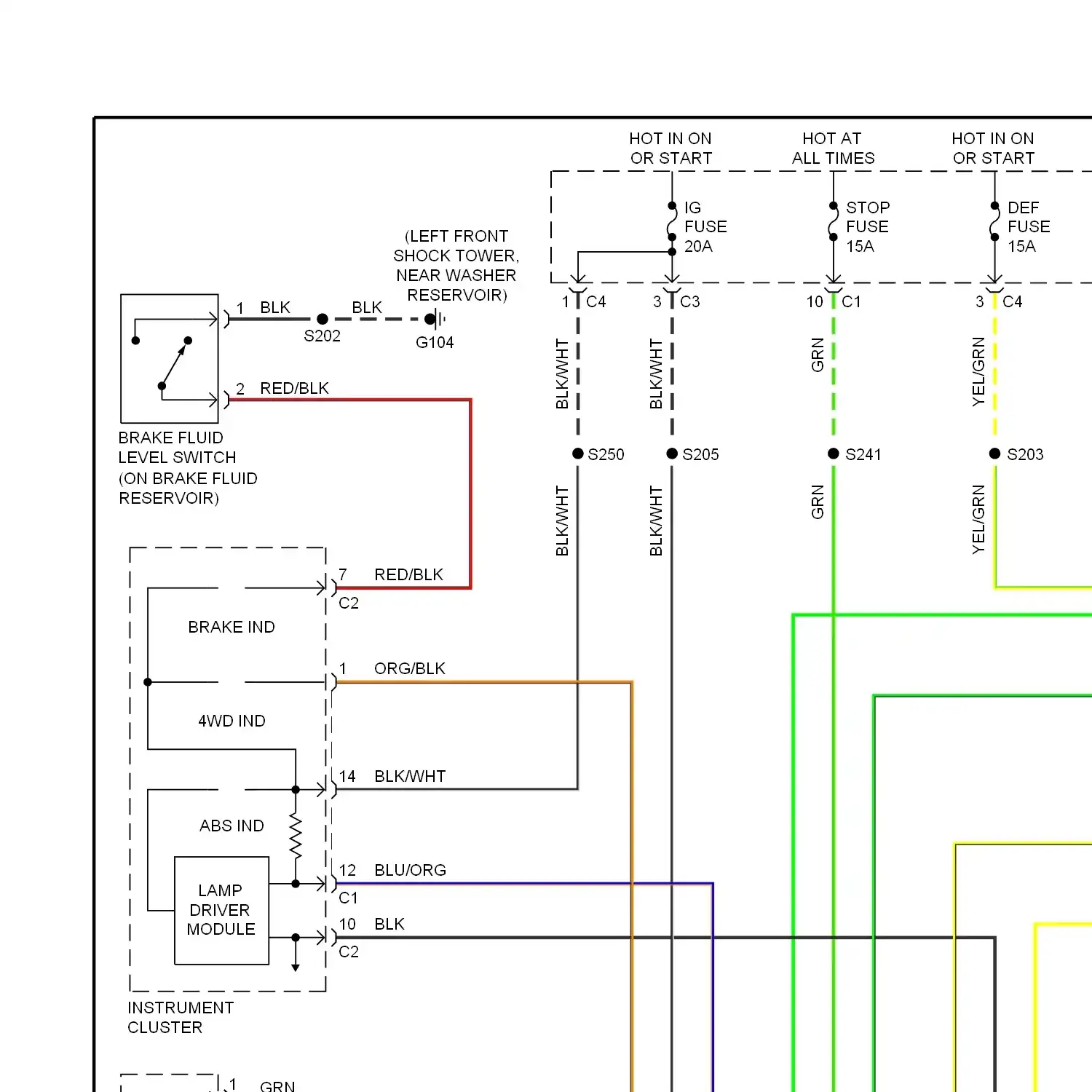
Task: Click the brake fluid level switch symbol
Action: [x=170, y=359]
